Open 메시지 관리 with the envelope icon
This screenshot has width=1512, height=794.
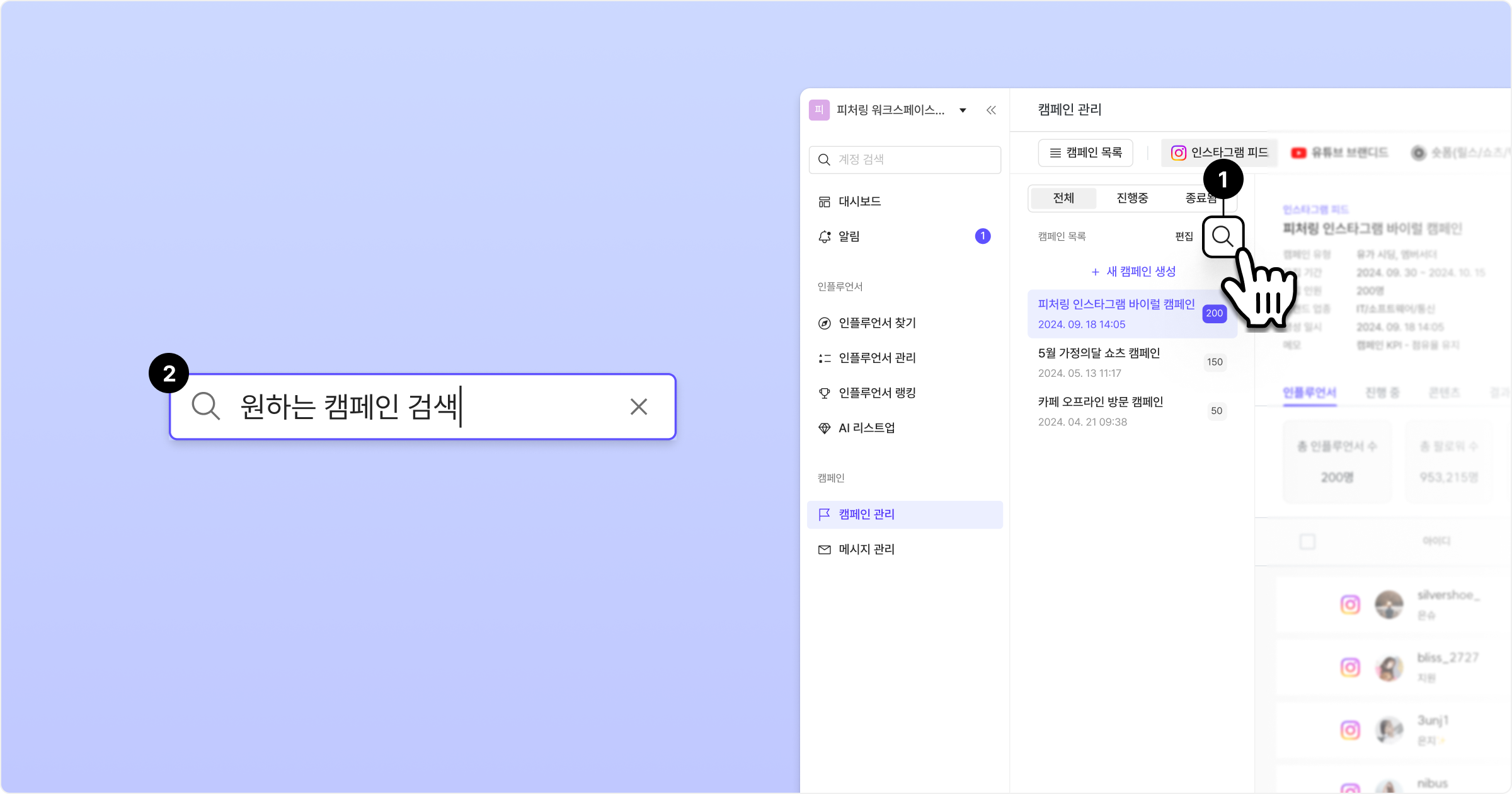(866, 549)
